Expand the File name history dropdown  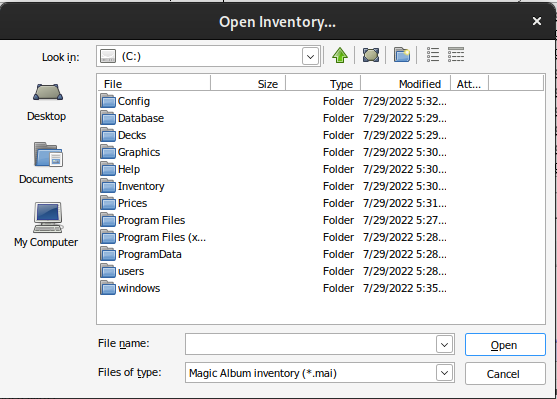click(444, 344)
